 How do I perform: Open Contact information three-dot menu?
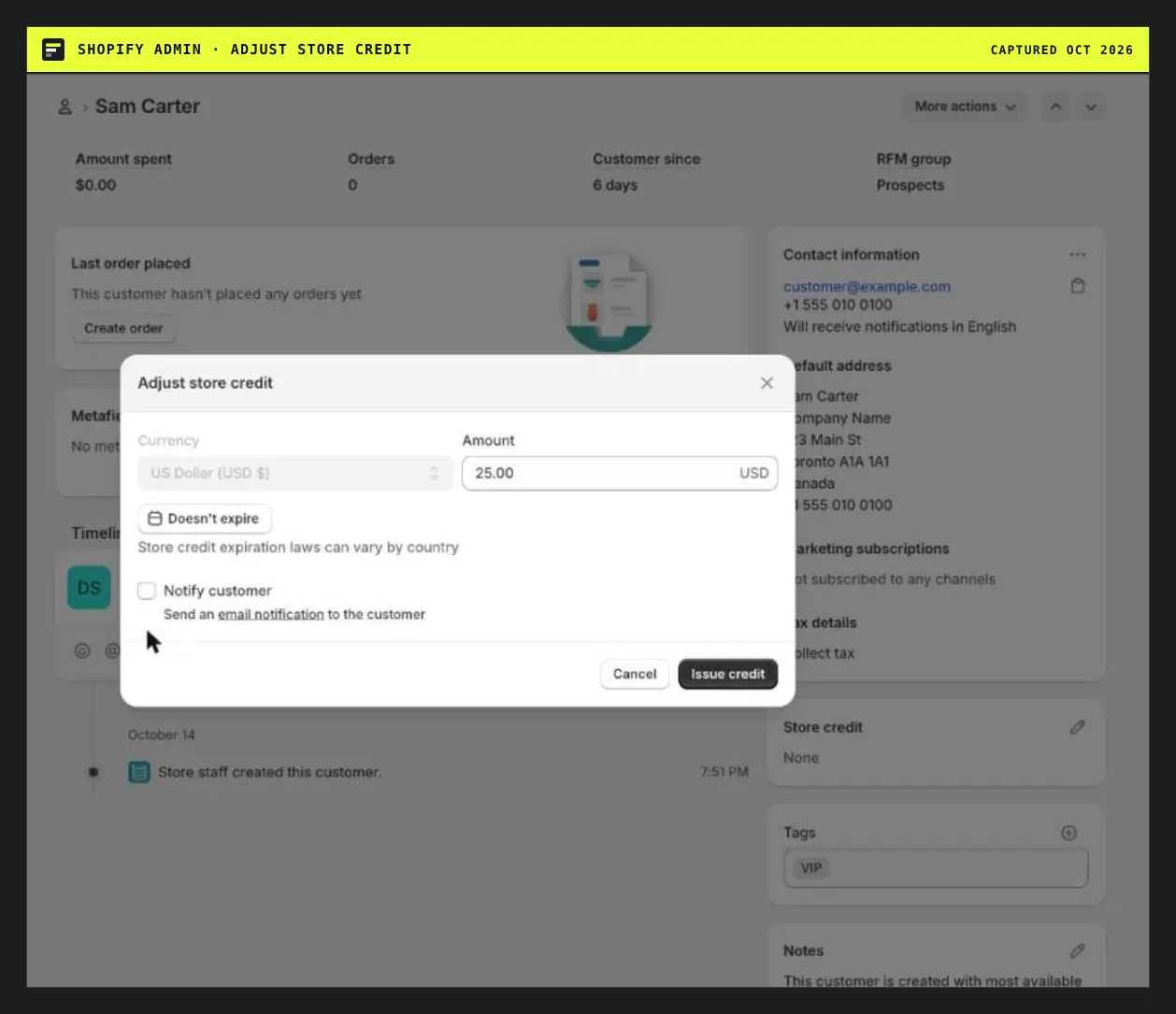pos(1078,254)
